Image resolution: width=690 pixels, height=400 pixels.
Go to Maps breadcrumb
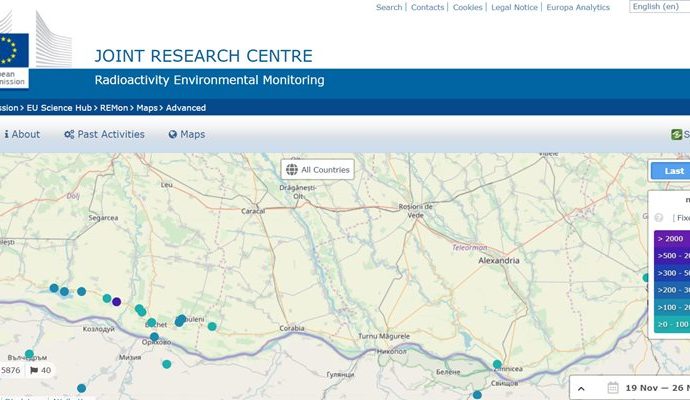point(147,108)
